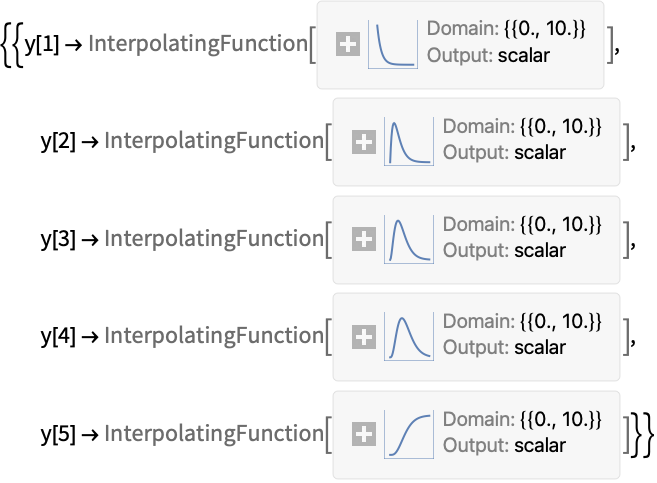Click the y[5] rising S-curve thumbnail
This screenshot has height=483, width=657.
[409, 434]
